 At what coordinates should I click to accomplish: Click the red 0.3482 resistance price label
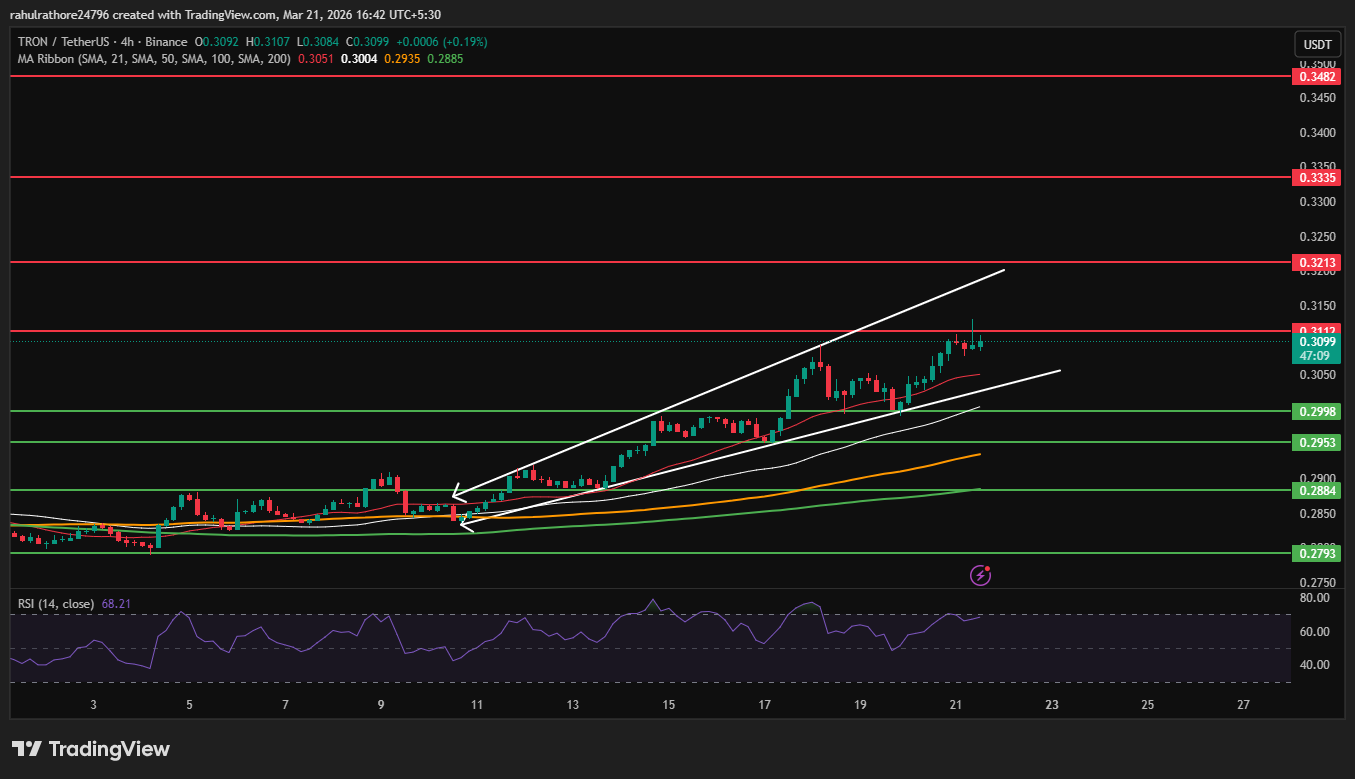1317,76
